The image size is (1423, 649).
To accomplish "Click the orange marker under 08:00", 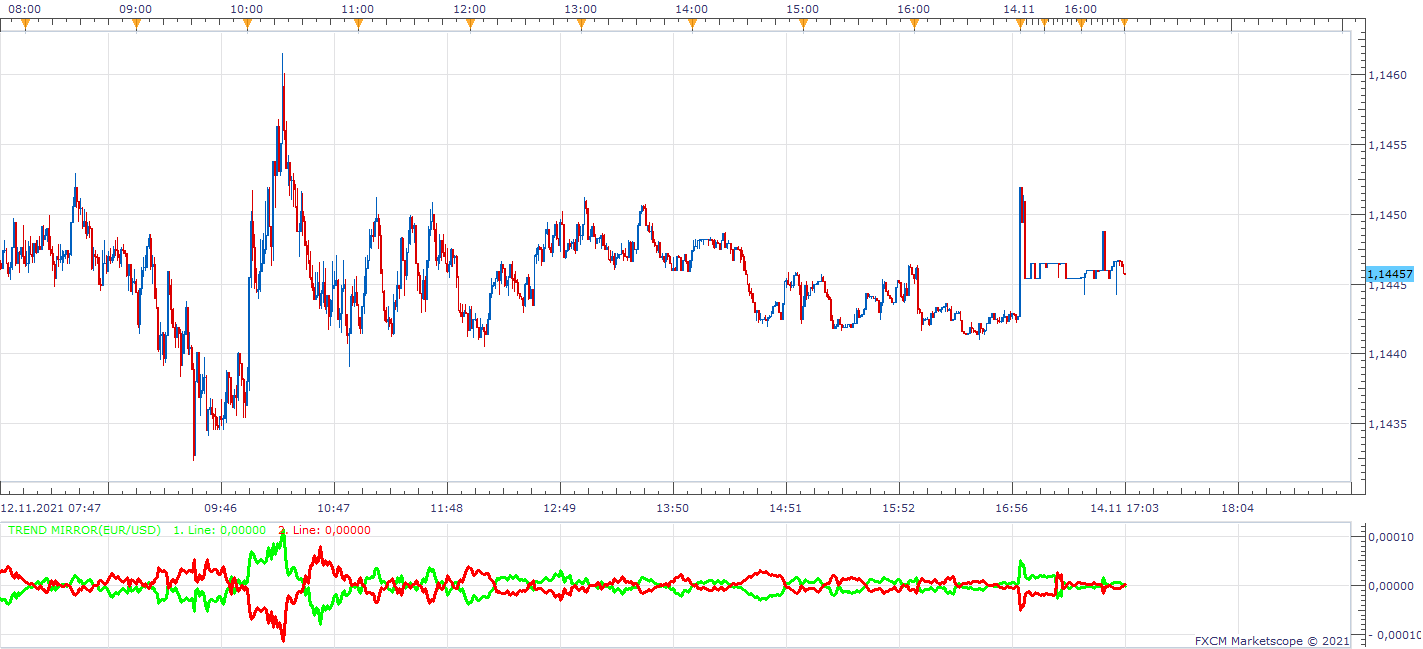I will coord(26,24).
